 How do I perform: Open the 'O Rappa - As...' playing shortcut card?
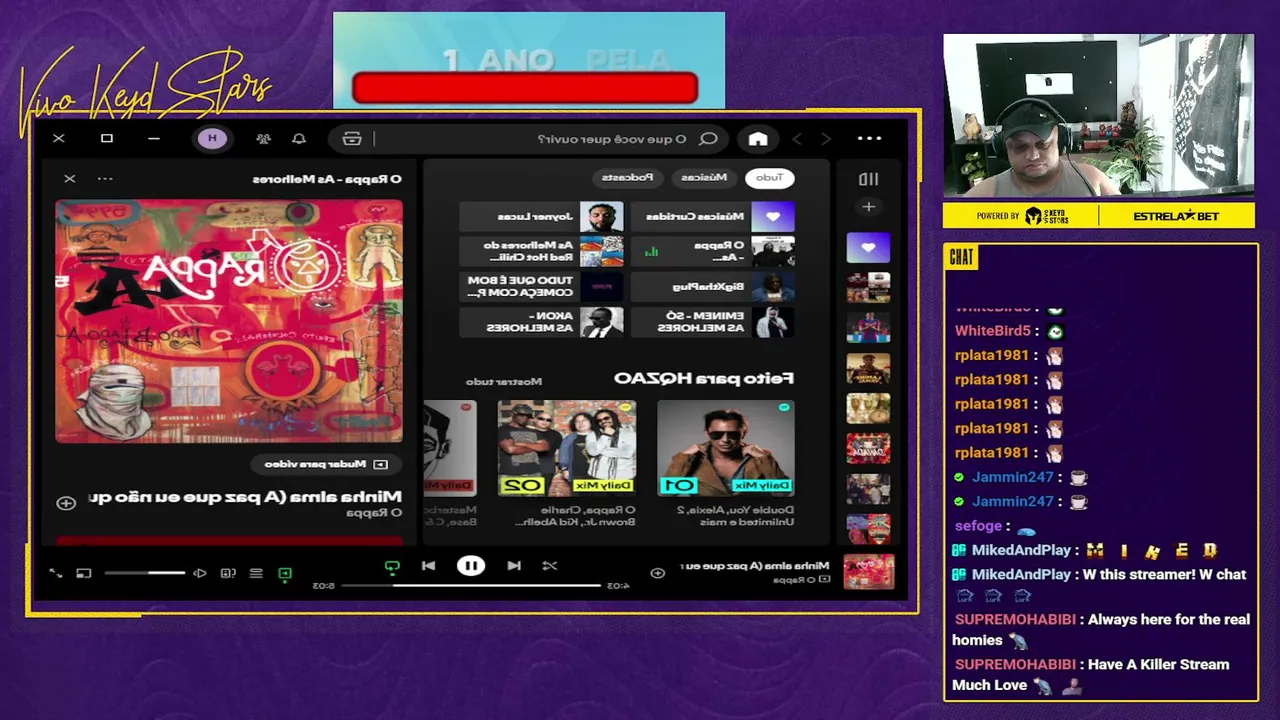tap(714, 251)
